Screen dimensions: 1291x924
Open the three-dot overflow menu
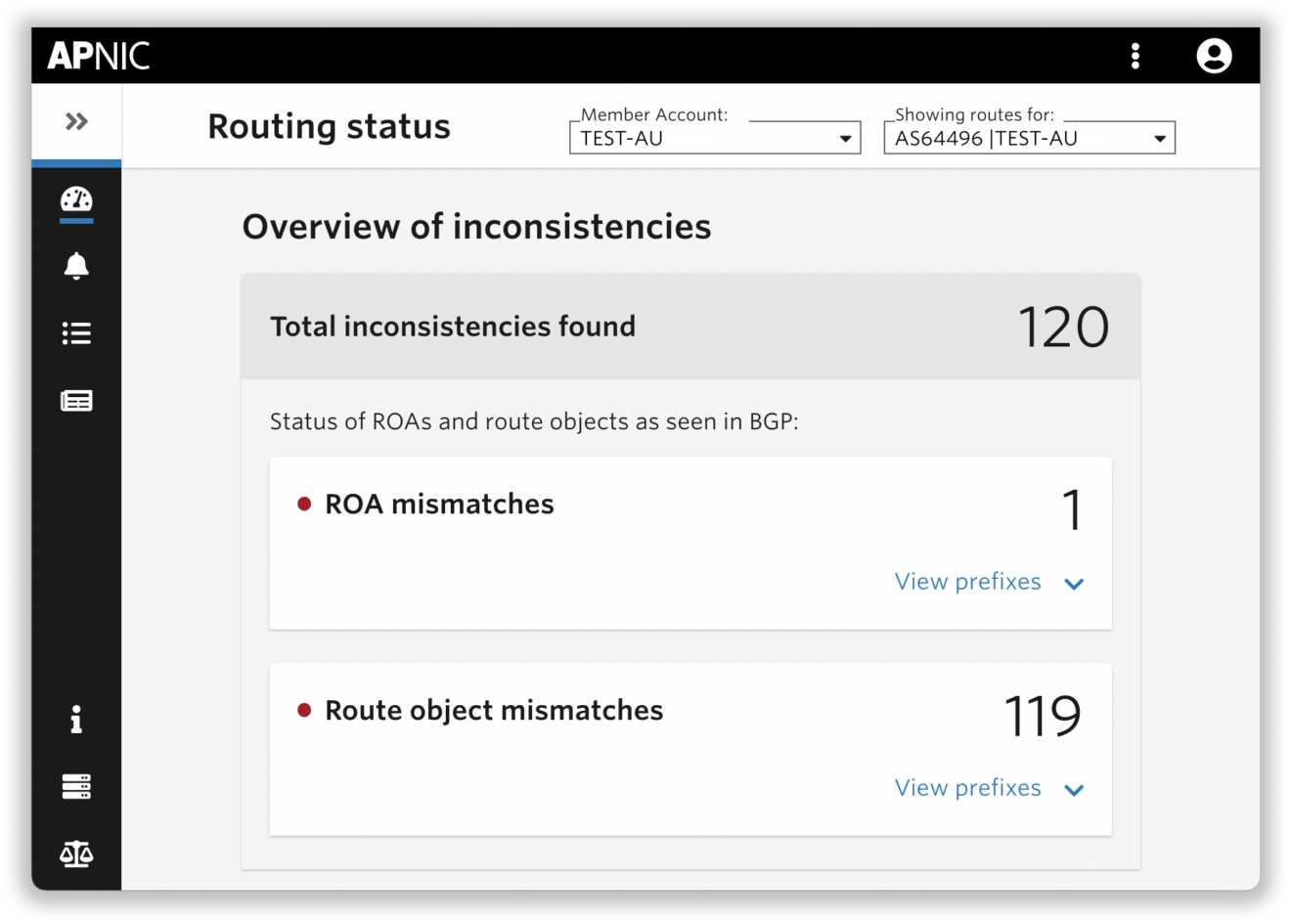click(1135, 56)
